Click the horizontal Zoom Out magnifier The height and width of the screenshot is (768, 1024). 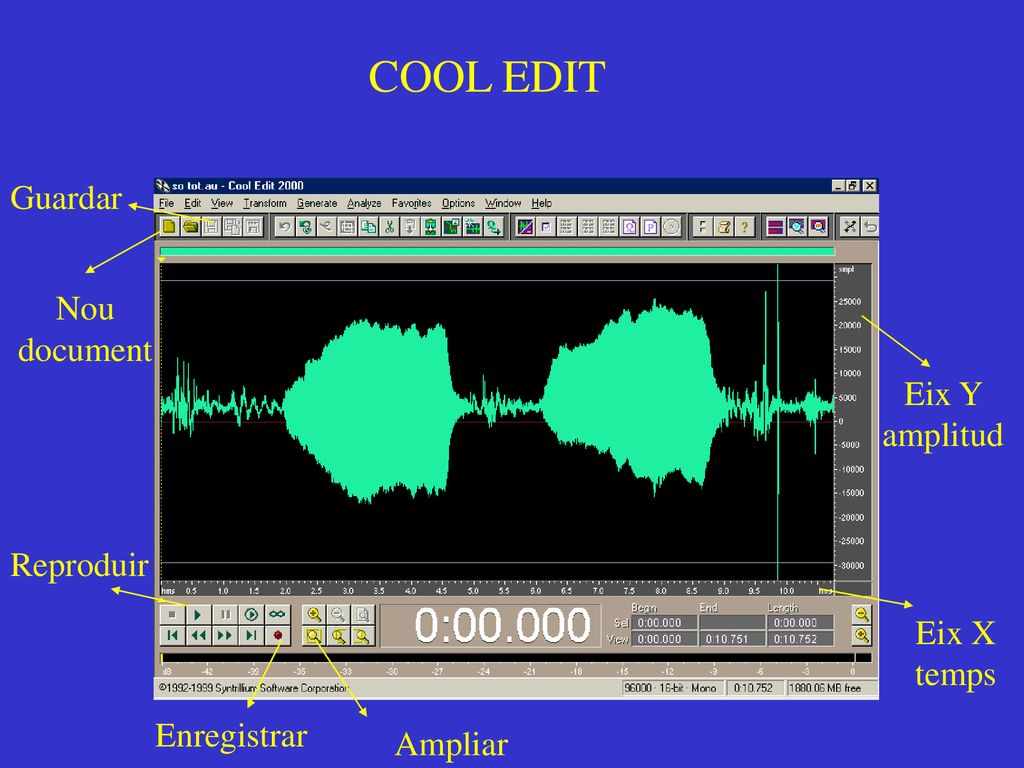tap(338, 615)
